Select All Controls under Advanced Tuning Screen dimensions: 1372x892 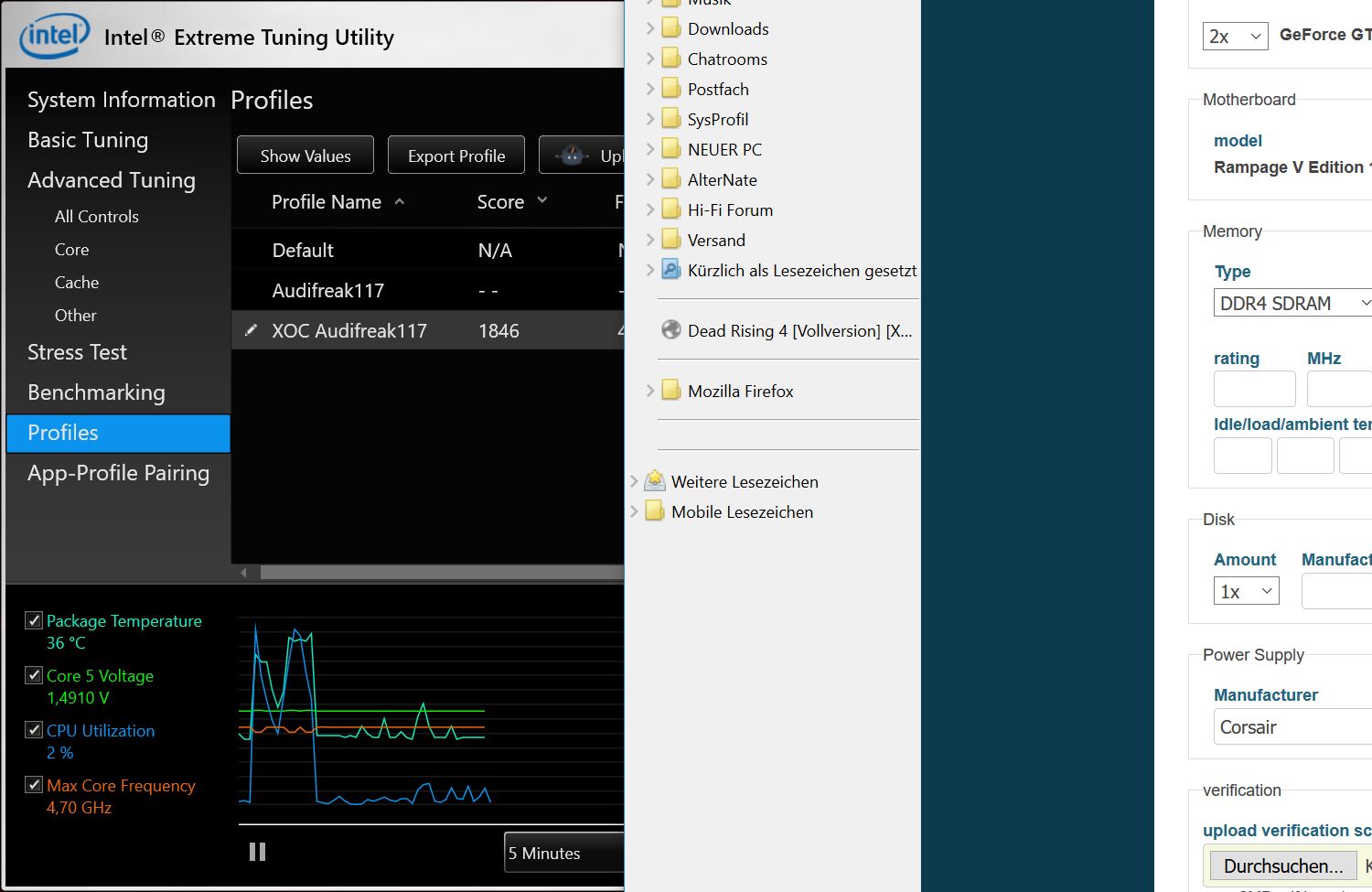97,217
